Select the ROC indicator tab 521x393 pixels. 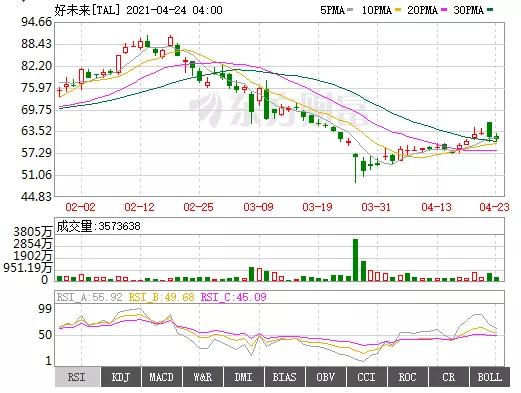(408, 377)
